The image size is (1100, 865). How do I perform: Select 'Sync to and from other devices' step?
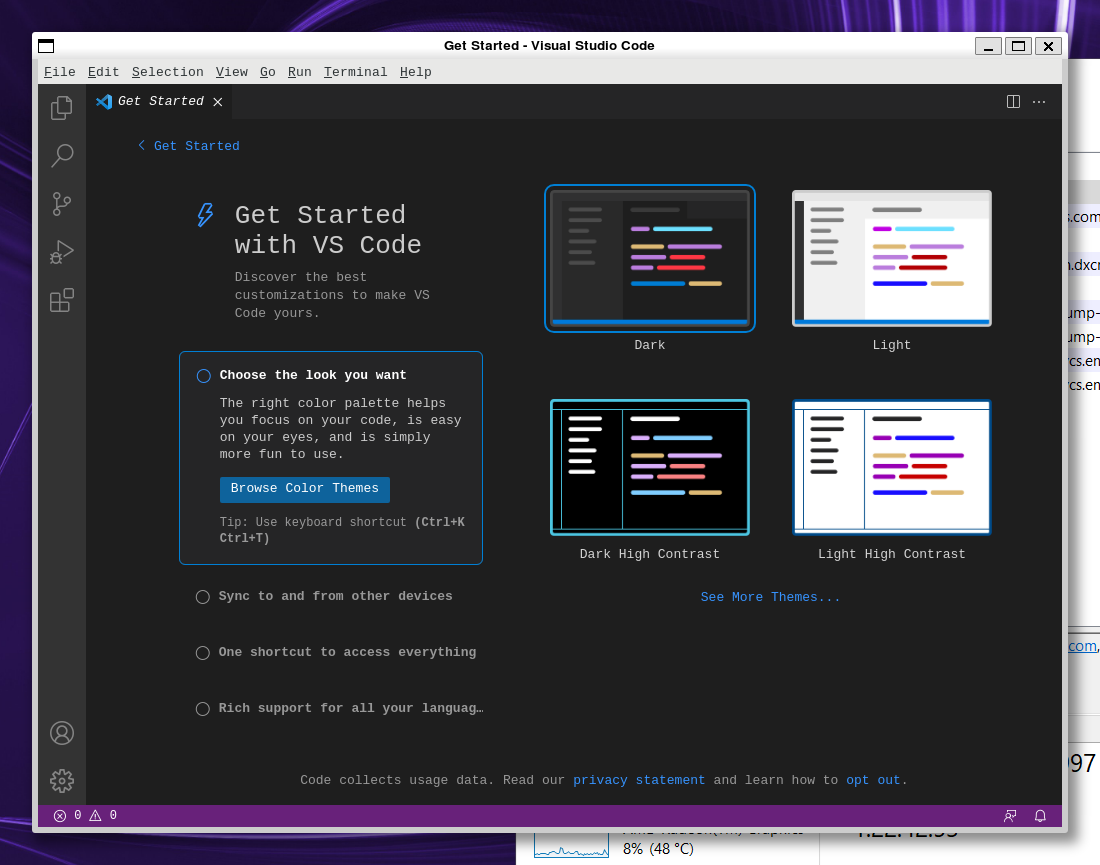pyautogui.click(x=335, y=596)
